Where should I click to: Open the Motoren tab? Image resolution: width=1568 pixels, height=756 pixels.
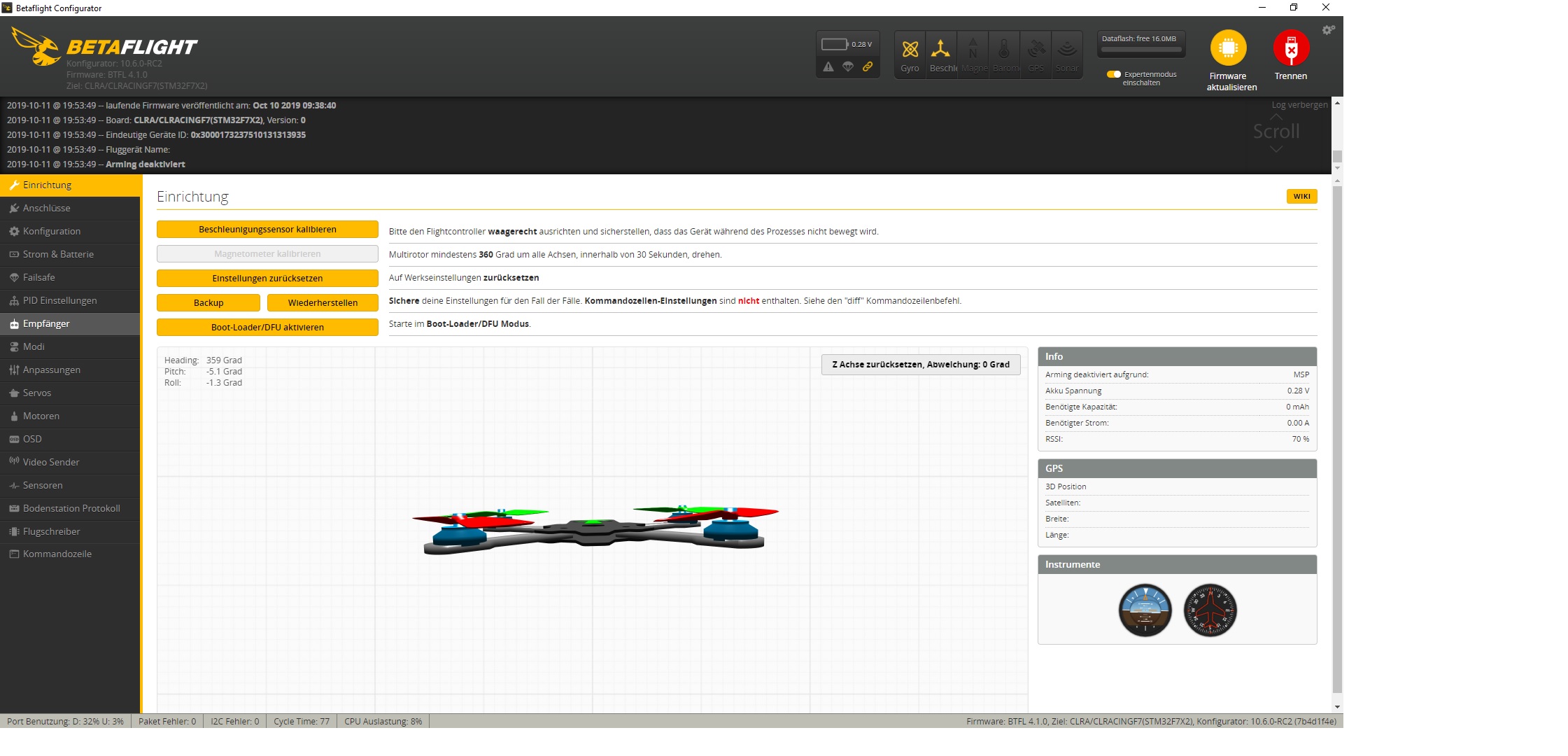pyautogui.click(x=41, y=416)
